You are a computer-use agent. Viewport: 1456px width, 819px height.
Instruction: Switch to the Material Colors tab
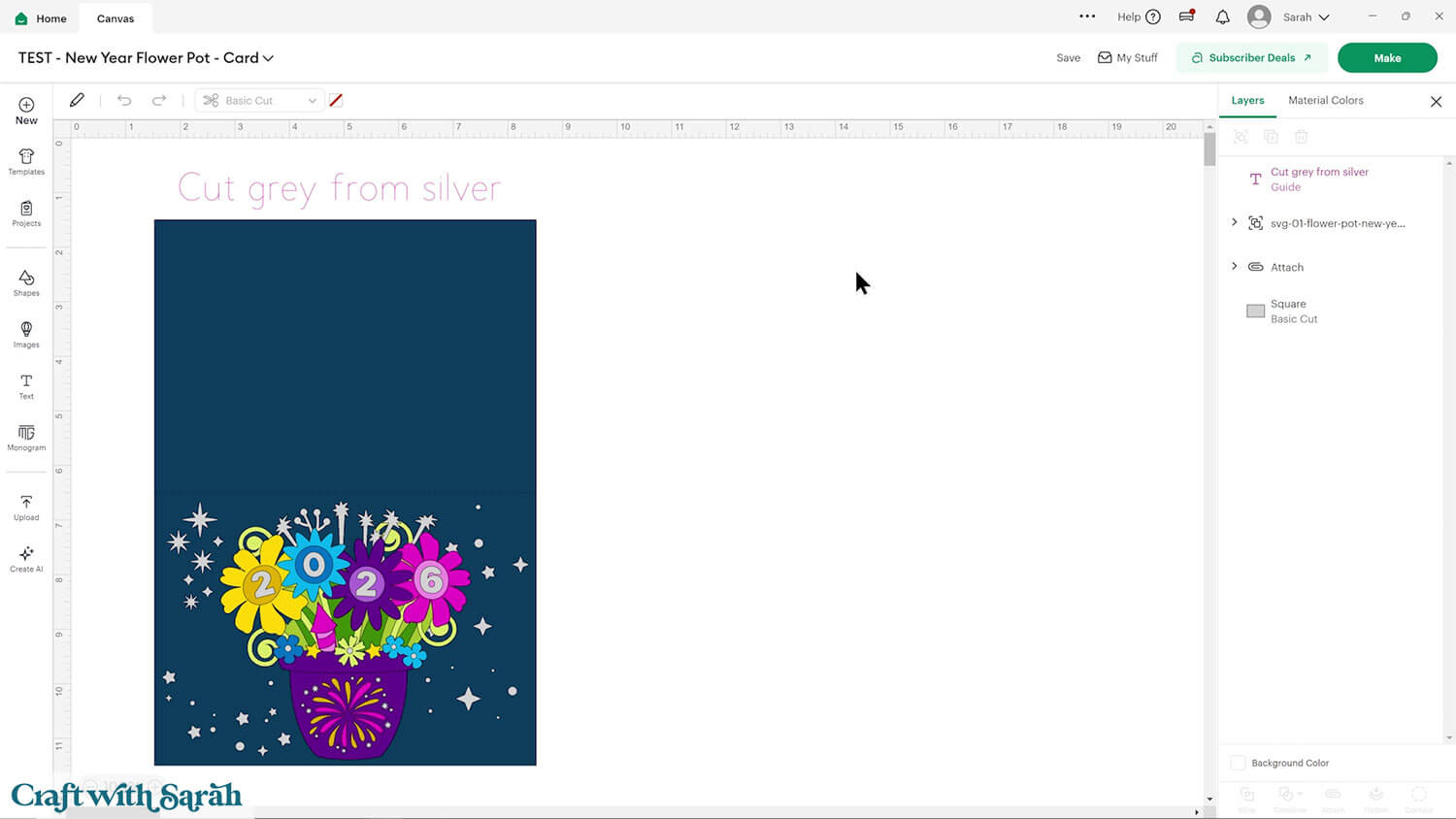pyautogui.click(x=1325, y=100)
